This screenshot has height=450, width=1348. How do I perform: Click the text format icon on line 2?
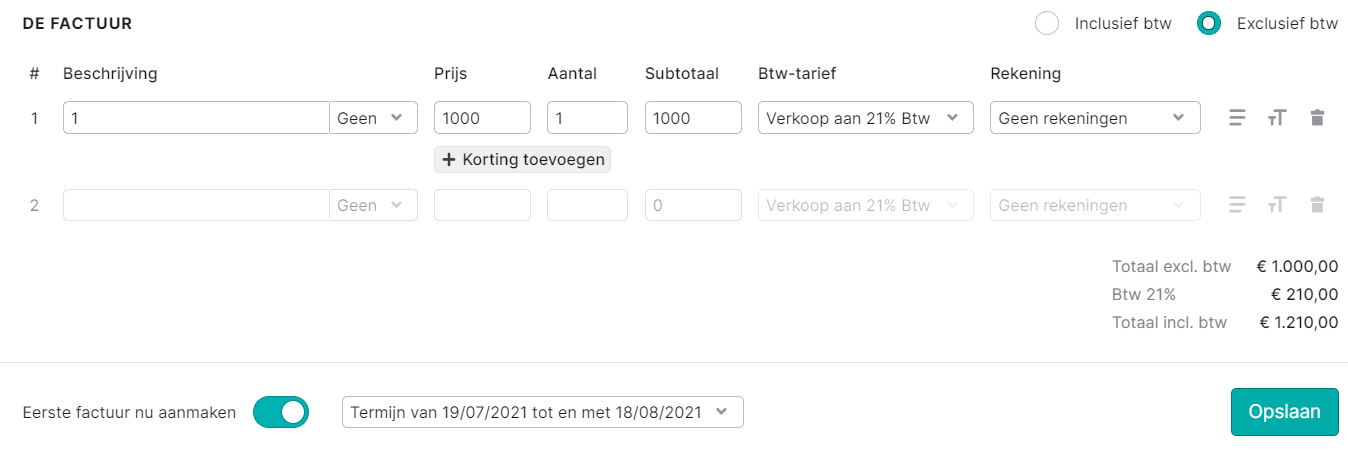(x=1276, y=205)
